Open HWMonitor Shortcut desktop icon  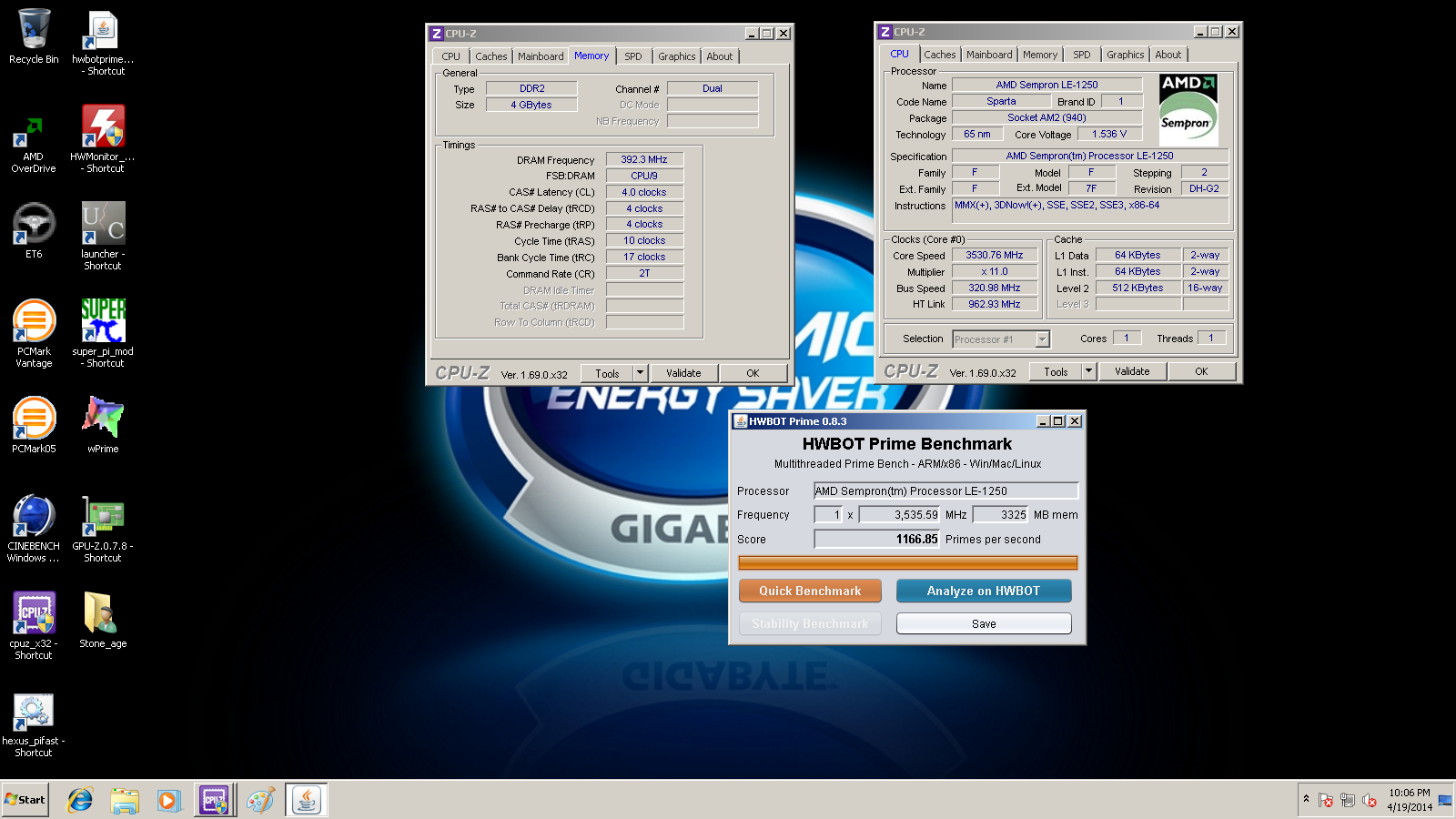(x=103, y=138)
